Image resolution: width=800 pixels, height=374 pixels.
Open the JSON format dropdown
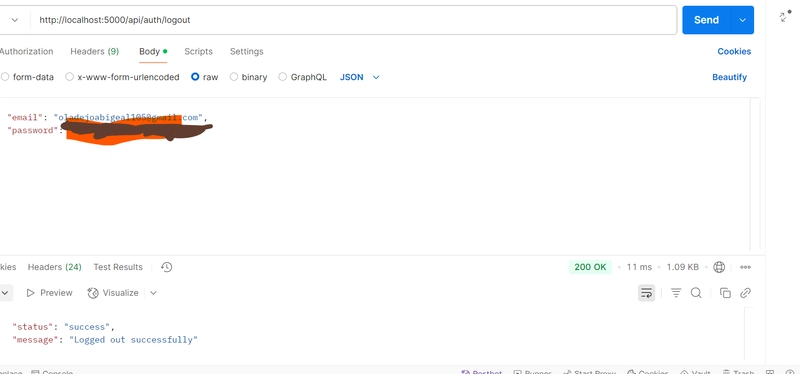coord(360,77)
